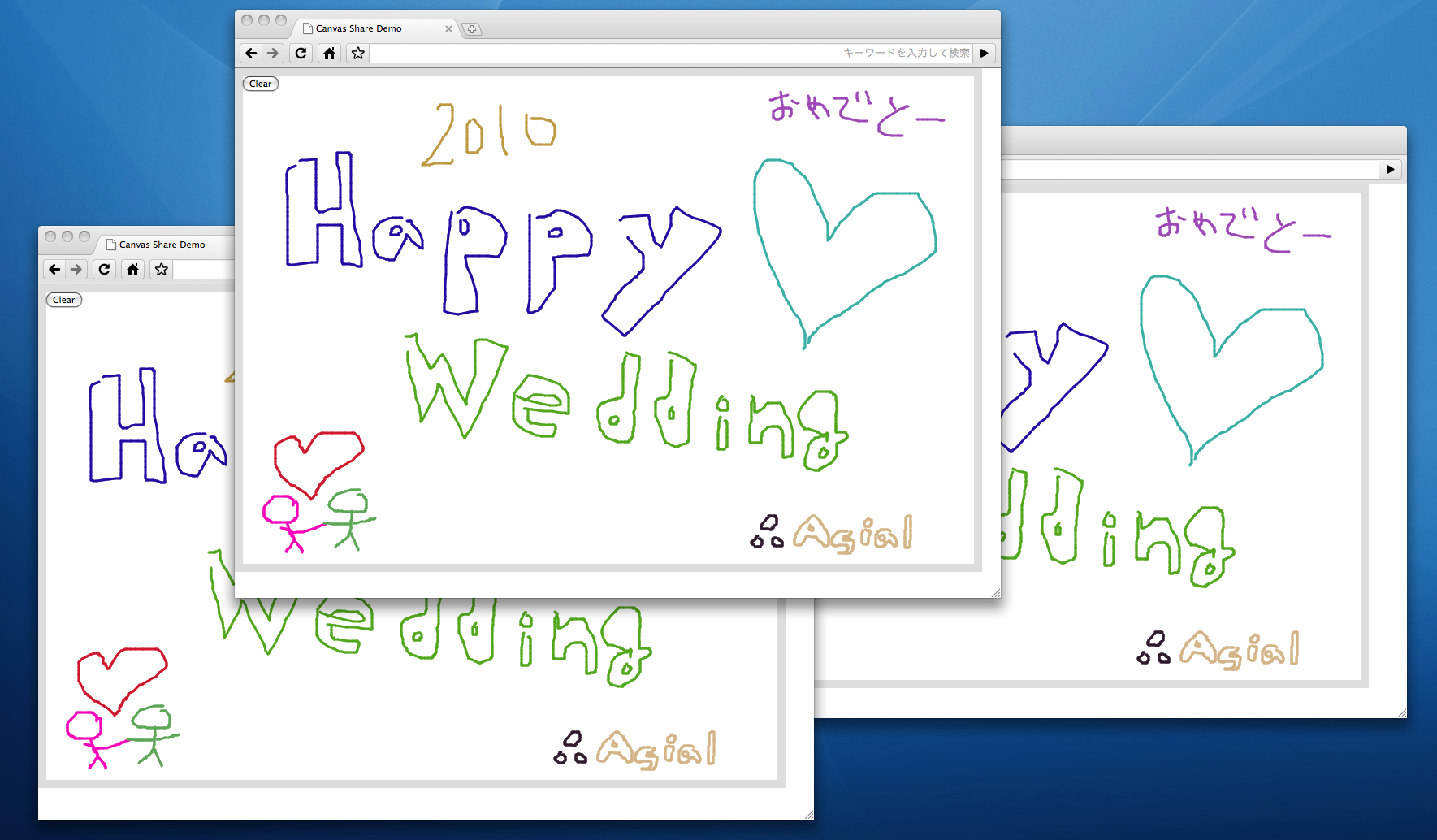Screen dimensions: 1437x840
Task: Open a new tab in front window
Action: [x=472, y=29]
